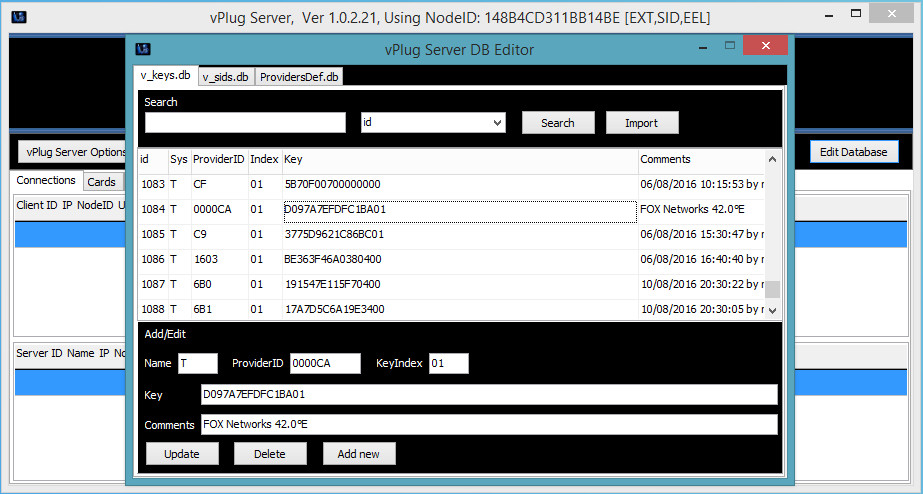
Task: Sort table by ProviderID column header
Action: click(218, 160)
